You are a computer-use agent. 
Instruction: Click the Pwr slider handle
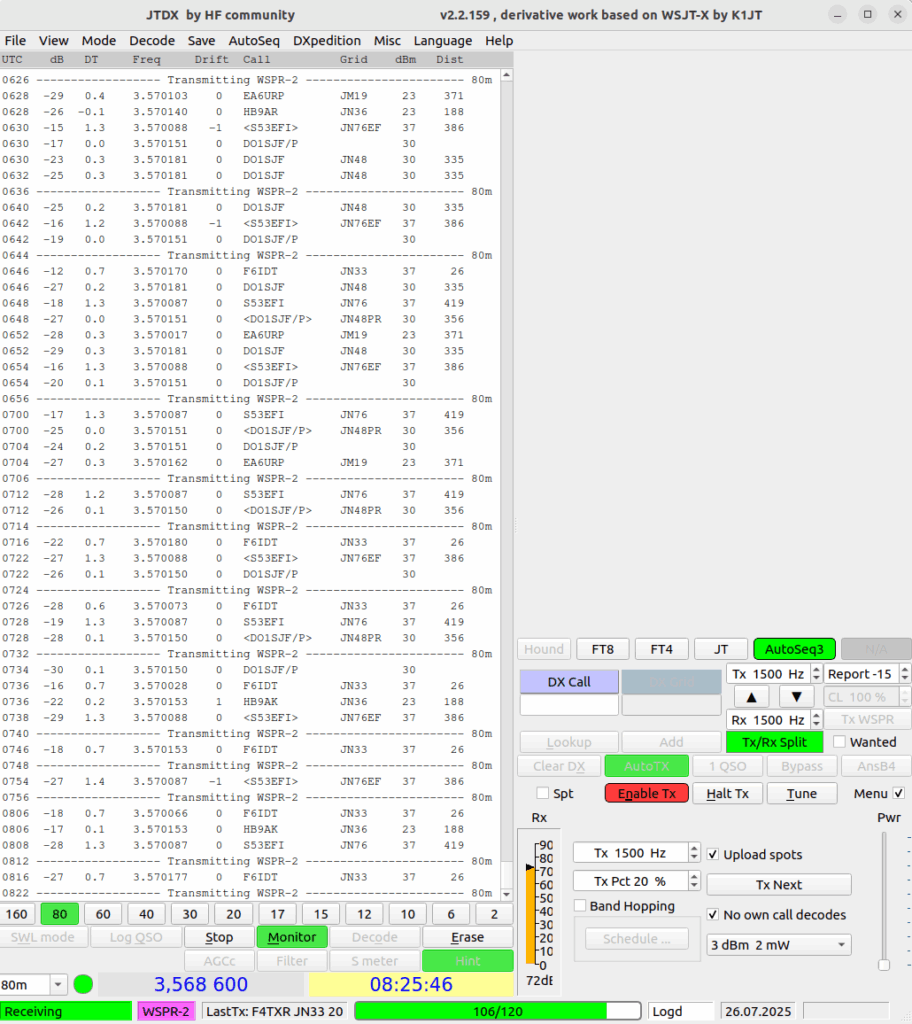click(884, 965)
